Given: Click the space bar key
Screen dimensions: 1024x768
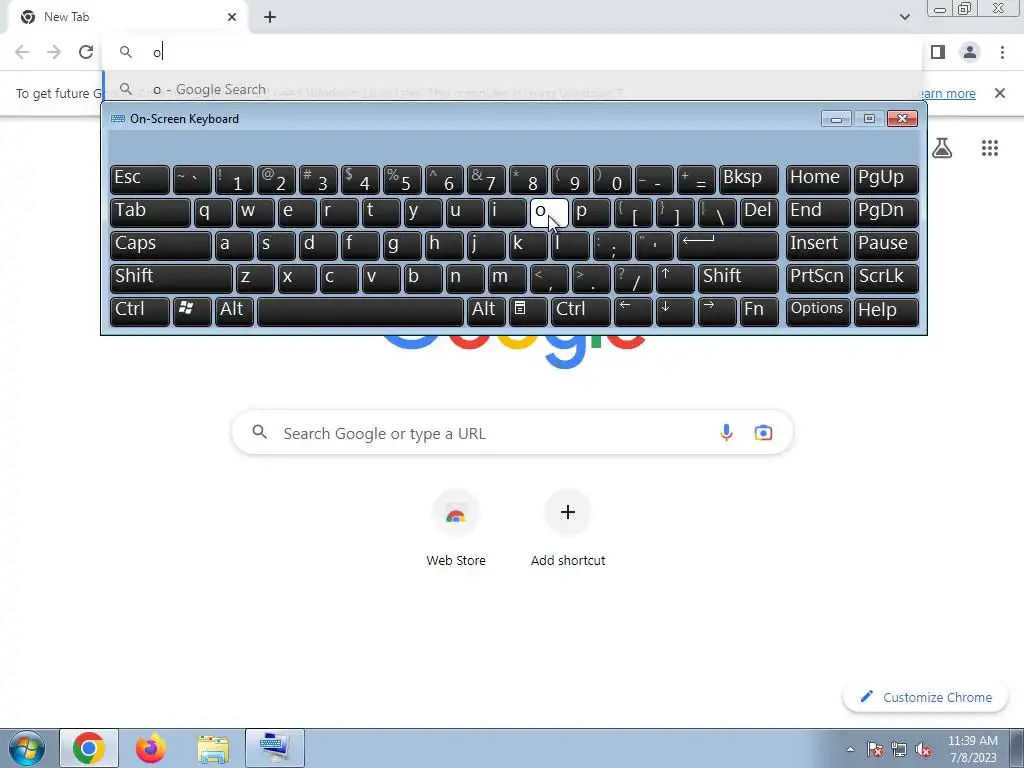Looking at the screenshot, I should click(360, 311).
